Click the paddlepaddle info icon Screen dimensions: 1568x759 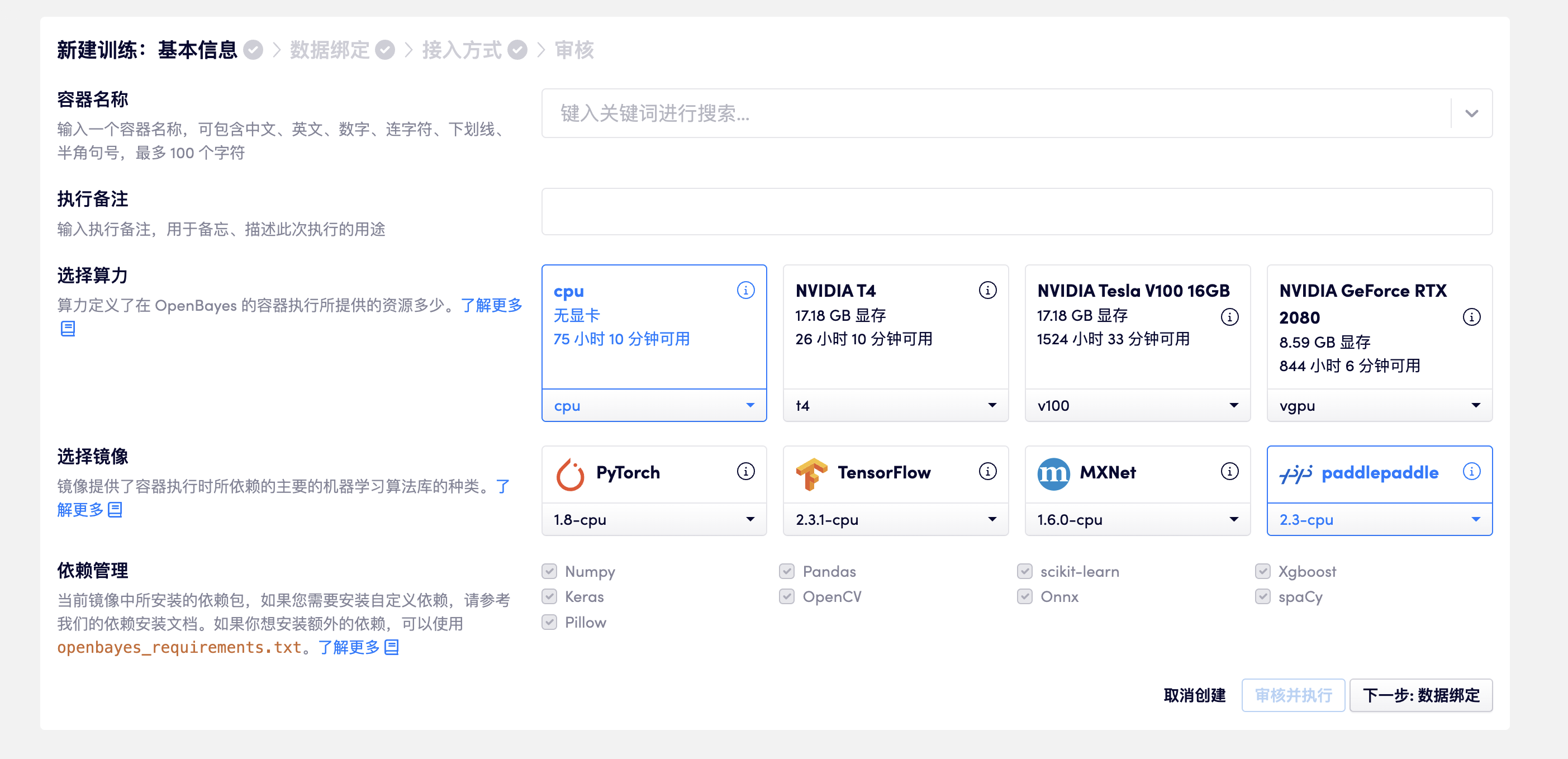click(x=1471, y=471)
